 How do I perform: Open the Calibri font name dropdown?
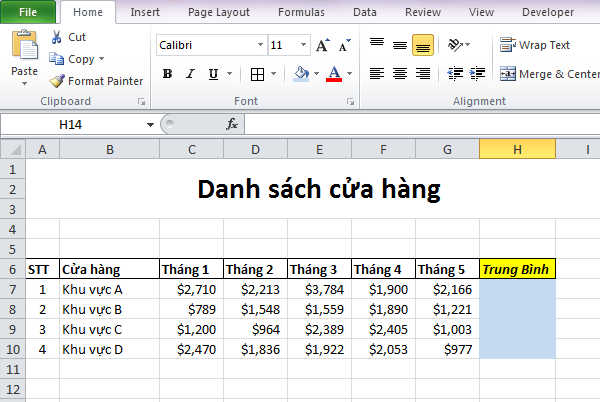260,45
